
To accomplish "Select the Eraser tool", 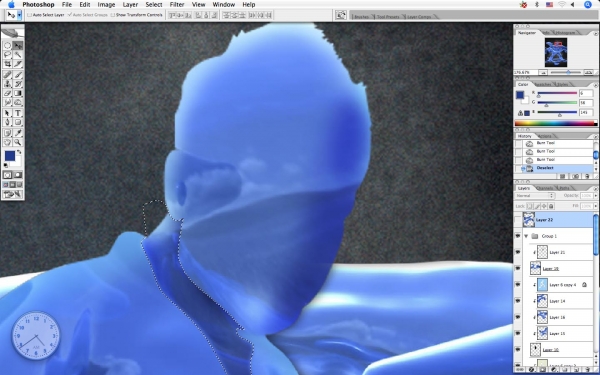I will pyautogui.click(x=7, y=93).
